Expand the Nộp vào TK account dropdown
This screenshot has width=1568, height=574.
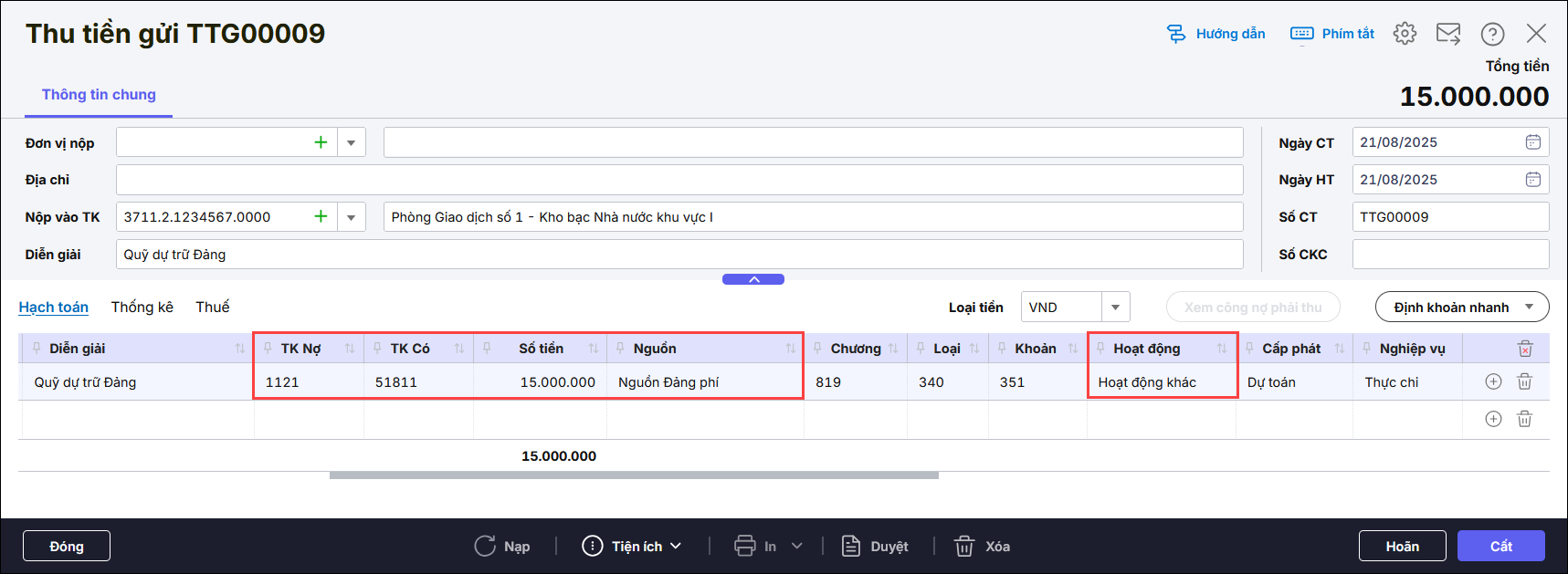351,217
